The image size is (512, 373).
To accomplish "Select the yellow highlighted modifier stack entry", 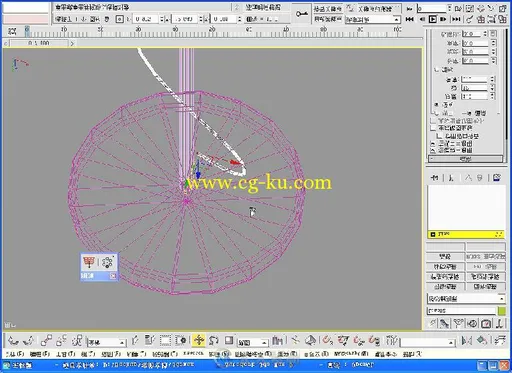I will 466,234.
